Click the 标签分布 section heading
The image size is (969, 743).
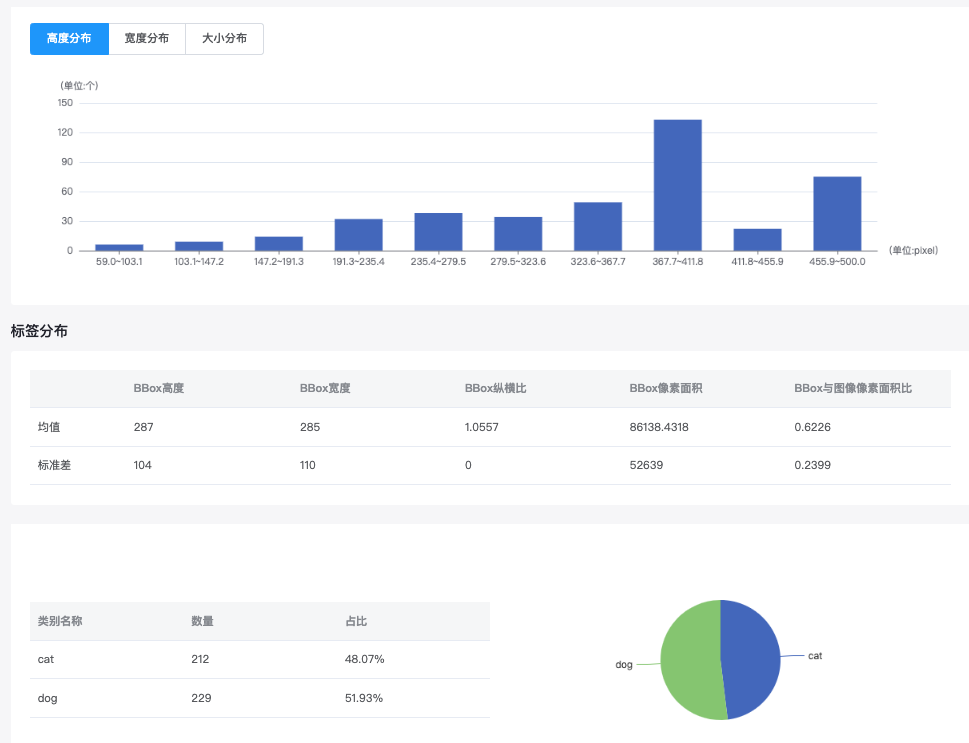tap(39, 331)
